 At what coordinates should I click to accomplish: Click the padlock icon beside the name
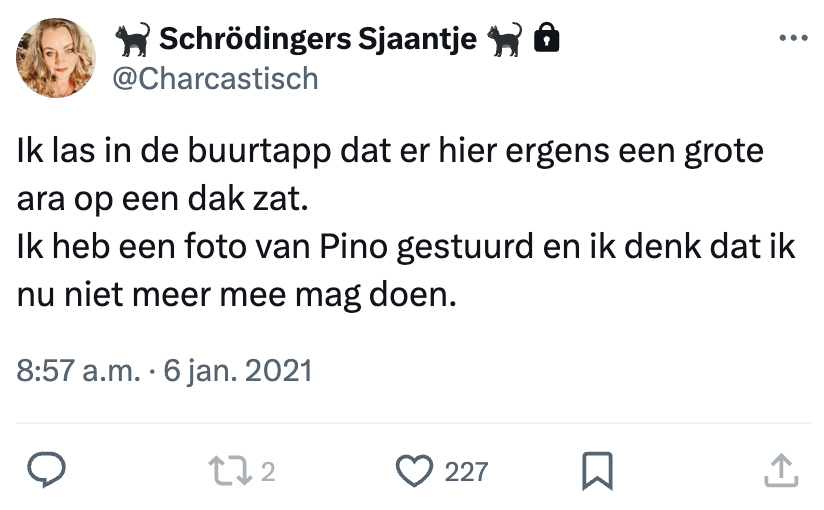coord(546,39)
